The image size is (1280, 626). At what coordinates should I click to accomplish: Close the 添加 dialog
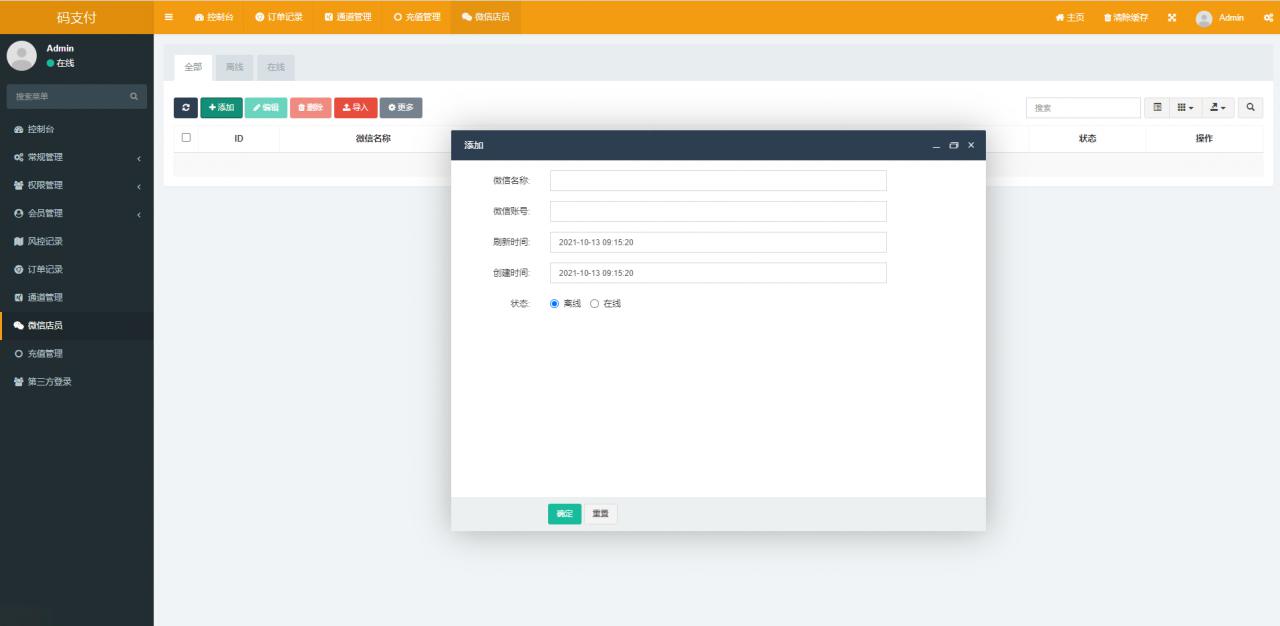[x=971, y=146]
